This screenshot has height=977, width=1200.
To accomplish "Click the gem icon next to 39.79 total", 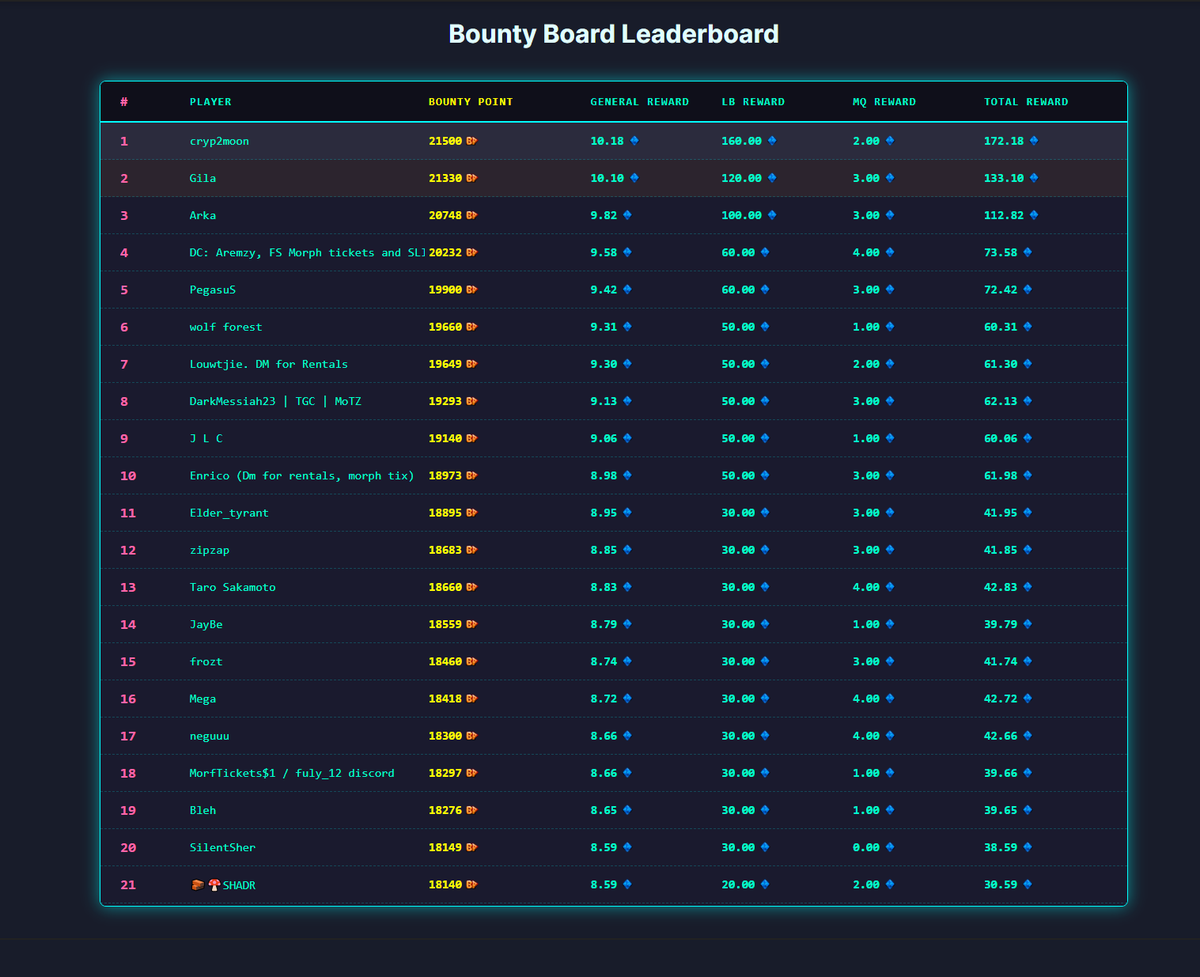I will (1028, 624).
